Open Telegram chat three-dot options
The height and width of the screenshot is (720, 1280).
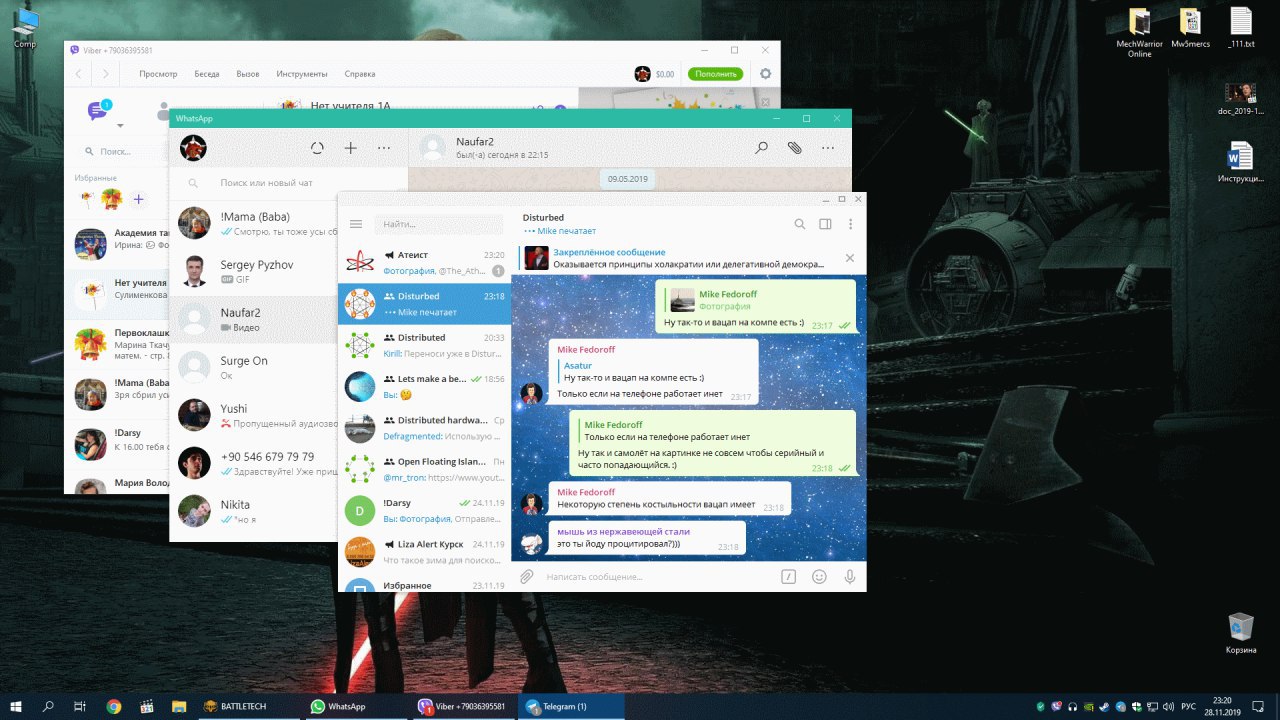851,224
